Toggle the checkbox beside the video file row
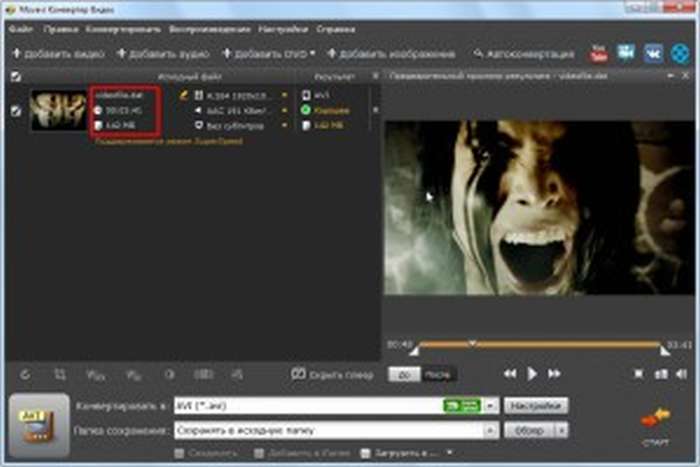Screen dimensions: 700x467 click(x=16, y=110)
